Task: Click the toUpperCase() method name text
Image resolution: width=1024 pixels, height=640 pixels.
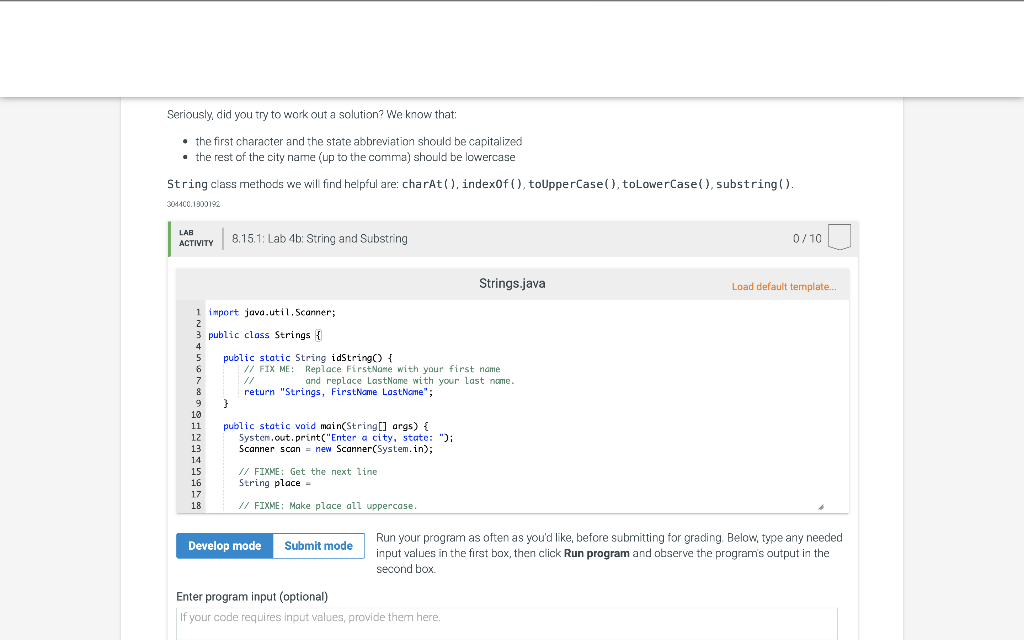Action: 572,184
